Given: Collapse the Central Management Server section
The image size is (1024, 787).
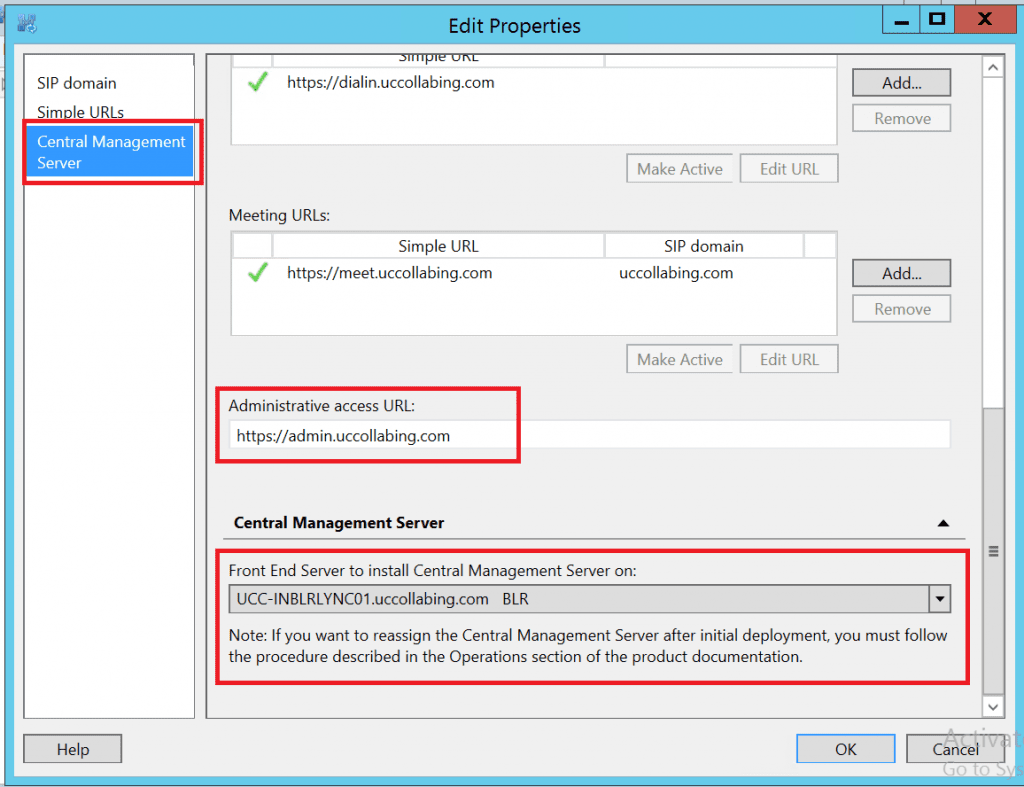Looking at the screenshot, I should (943, 523).
